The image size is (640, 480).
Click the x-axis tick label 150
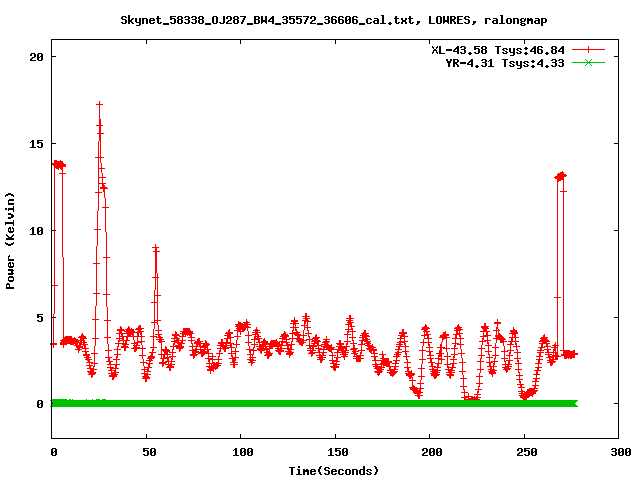click(337, 452)
